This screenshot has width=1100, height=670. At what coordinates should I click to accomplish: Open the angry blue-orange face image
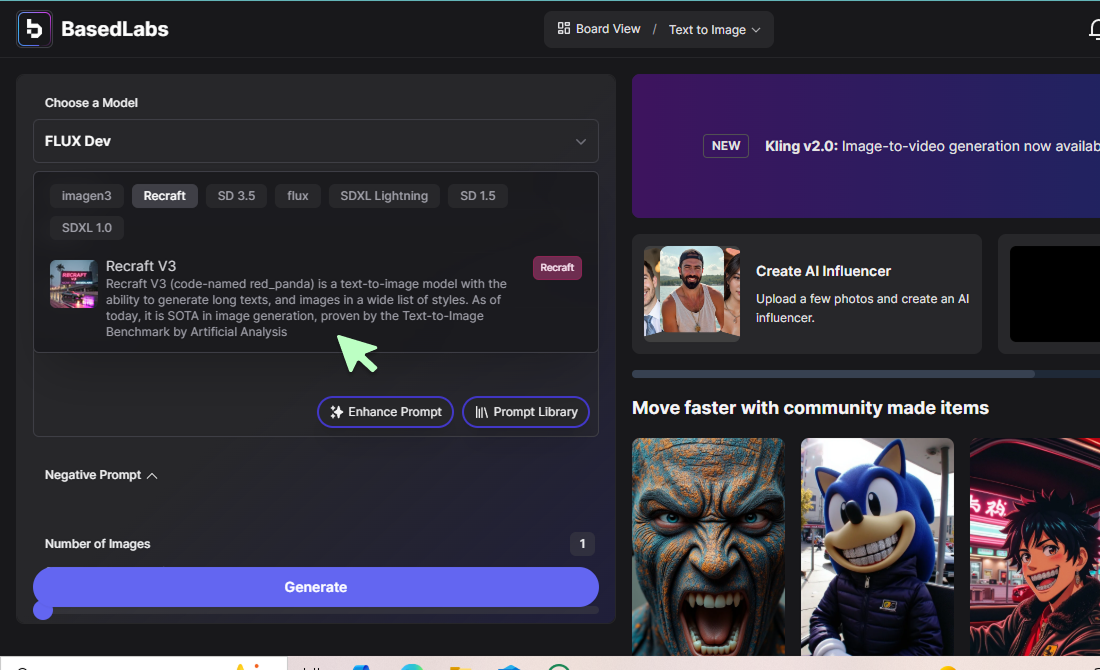pos(708,547)
